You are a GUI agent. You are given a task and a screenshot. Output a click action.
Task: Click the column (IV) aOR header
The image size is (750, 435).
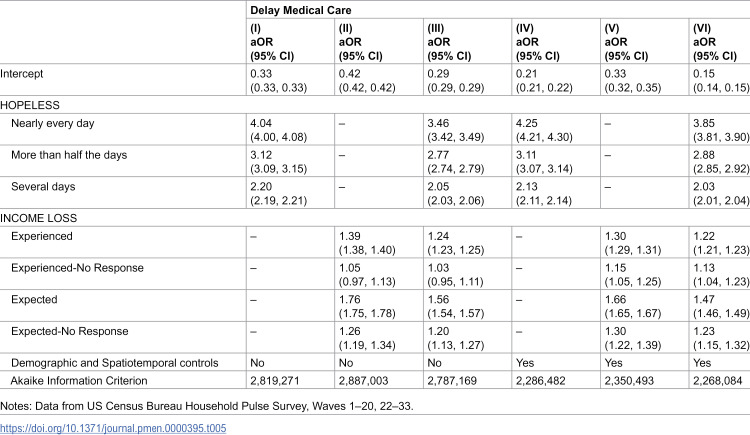coord(538,42)
